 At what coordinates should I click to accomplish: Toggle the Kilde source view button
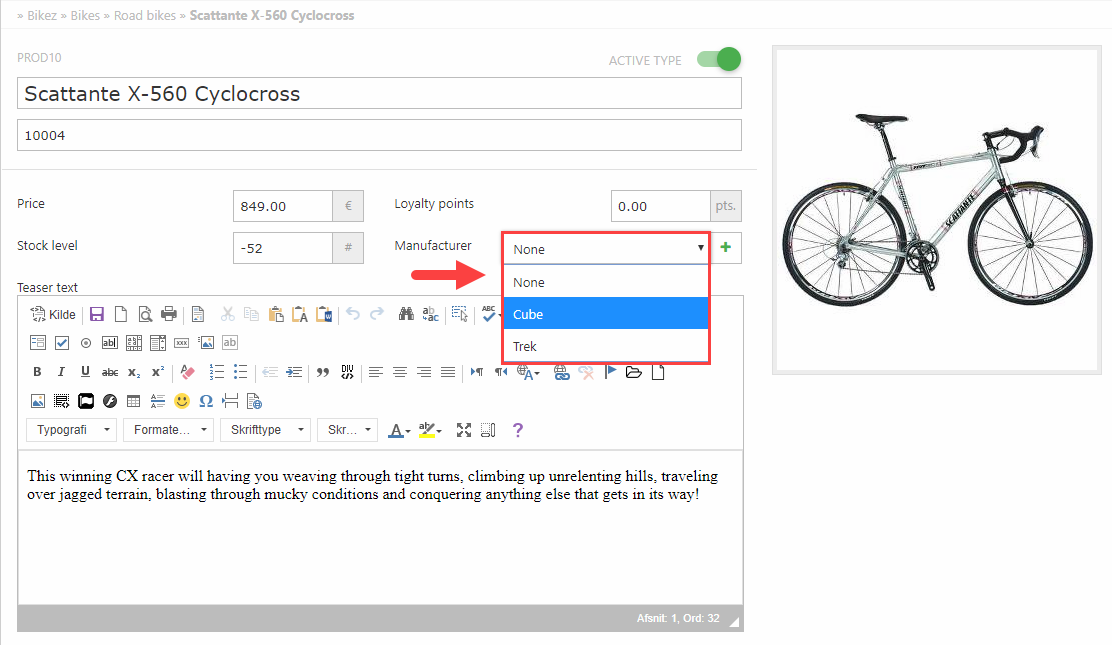click(53, 314)
